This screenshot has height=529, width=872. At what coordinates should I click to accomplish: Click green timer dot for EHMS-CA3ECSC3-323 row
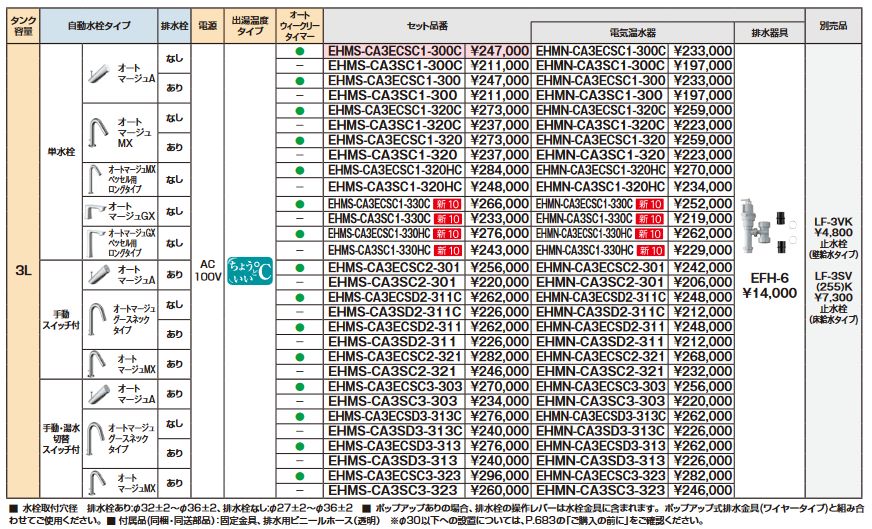299,477
